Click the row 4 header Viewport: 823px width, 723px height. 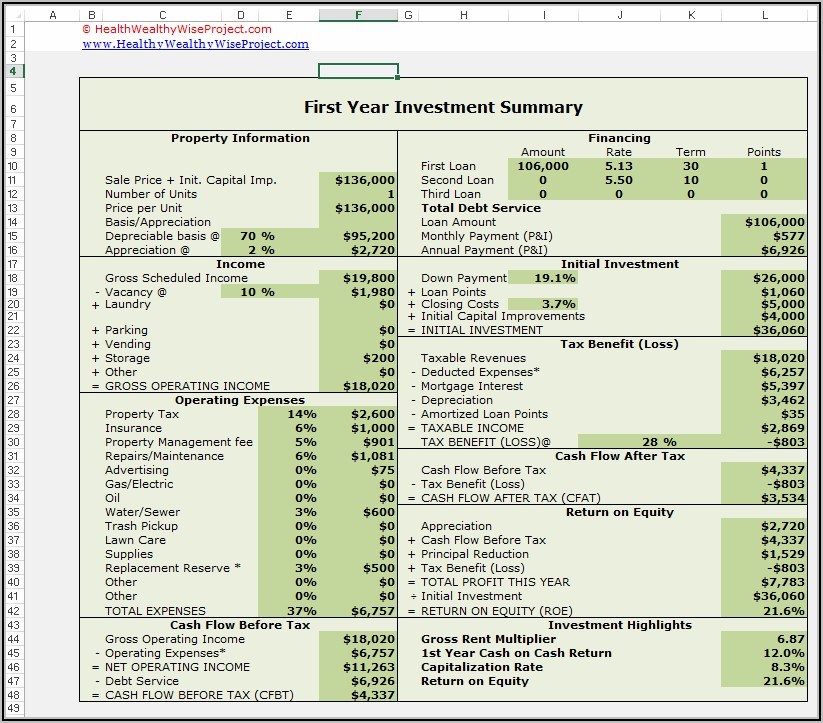pos(12,71)
